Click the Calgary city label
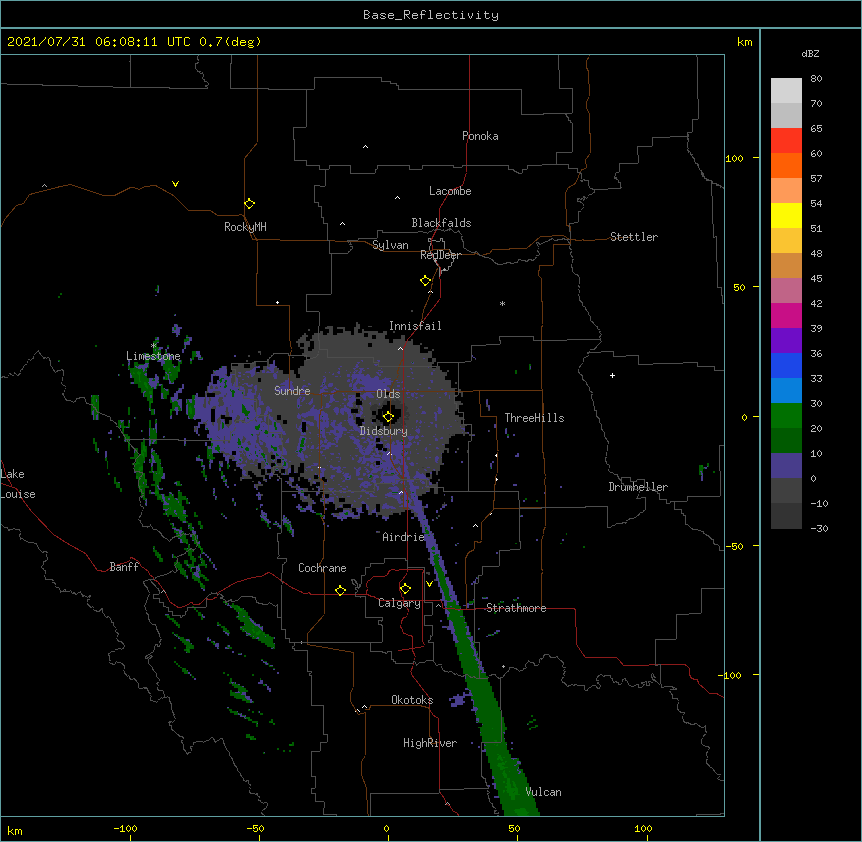 (400, 603)
